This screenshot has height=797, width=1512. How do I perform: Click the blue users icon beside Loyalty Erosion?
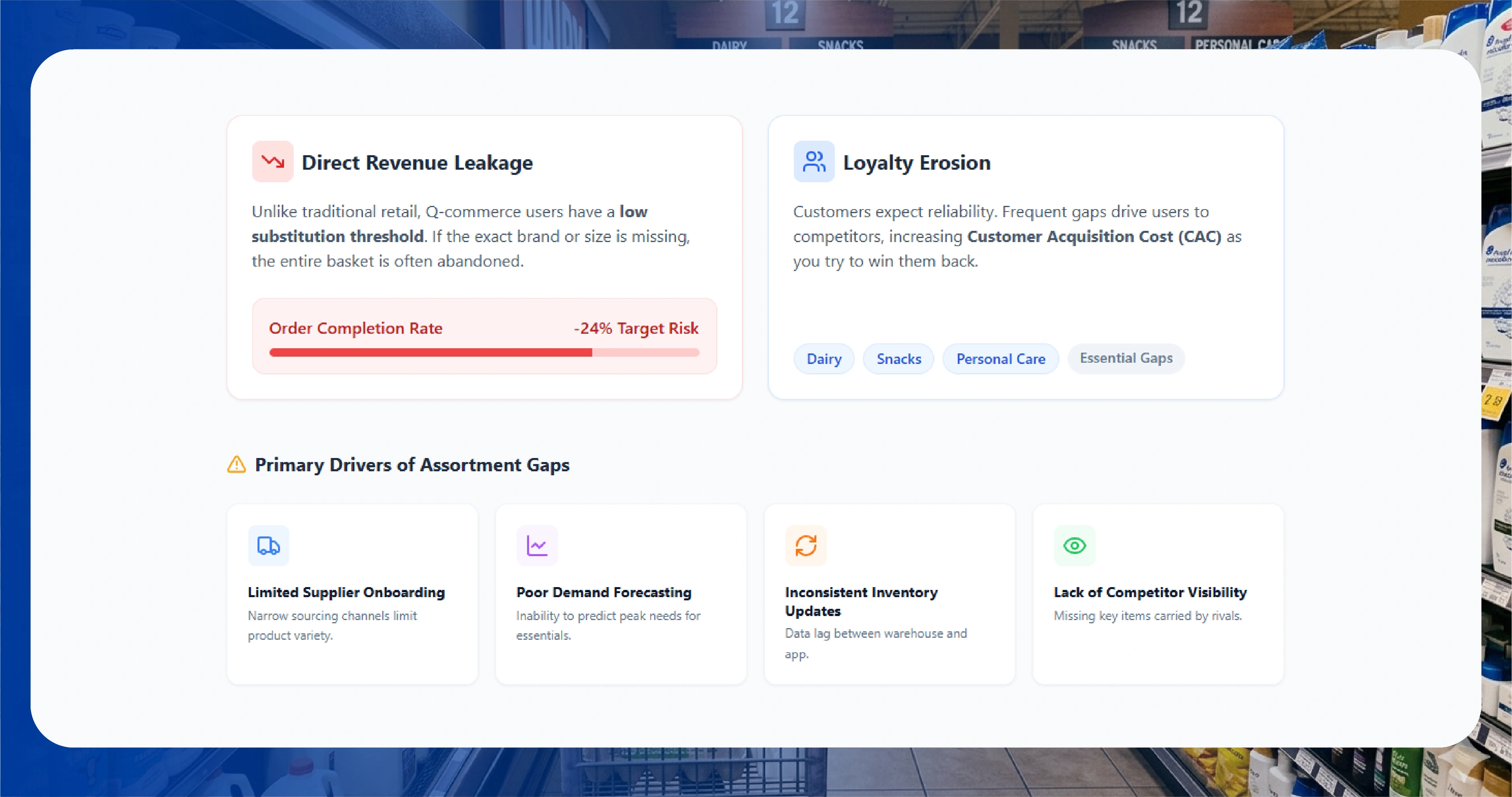[x=814, y=161]
